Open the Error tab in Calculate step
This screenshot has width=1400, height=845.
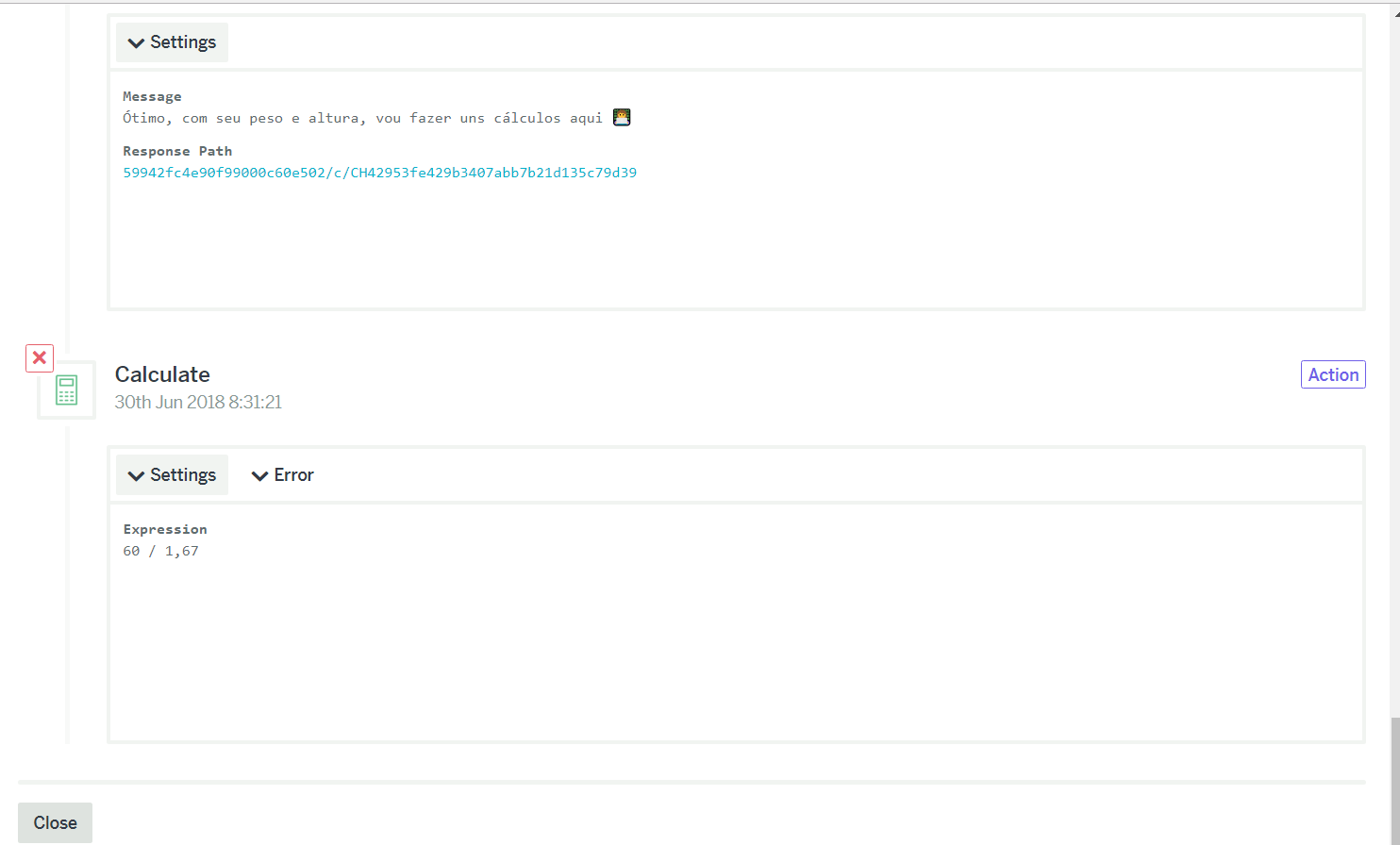(x=283, y=475)
